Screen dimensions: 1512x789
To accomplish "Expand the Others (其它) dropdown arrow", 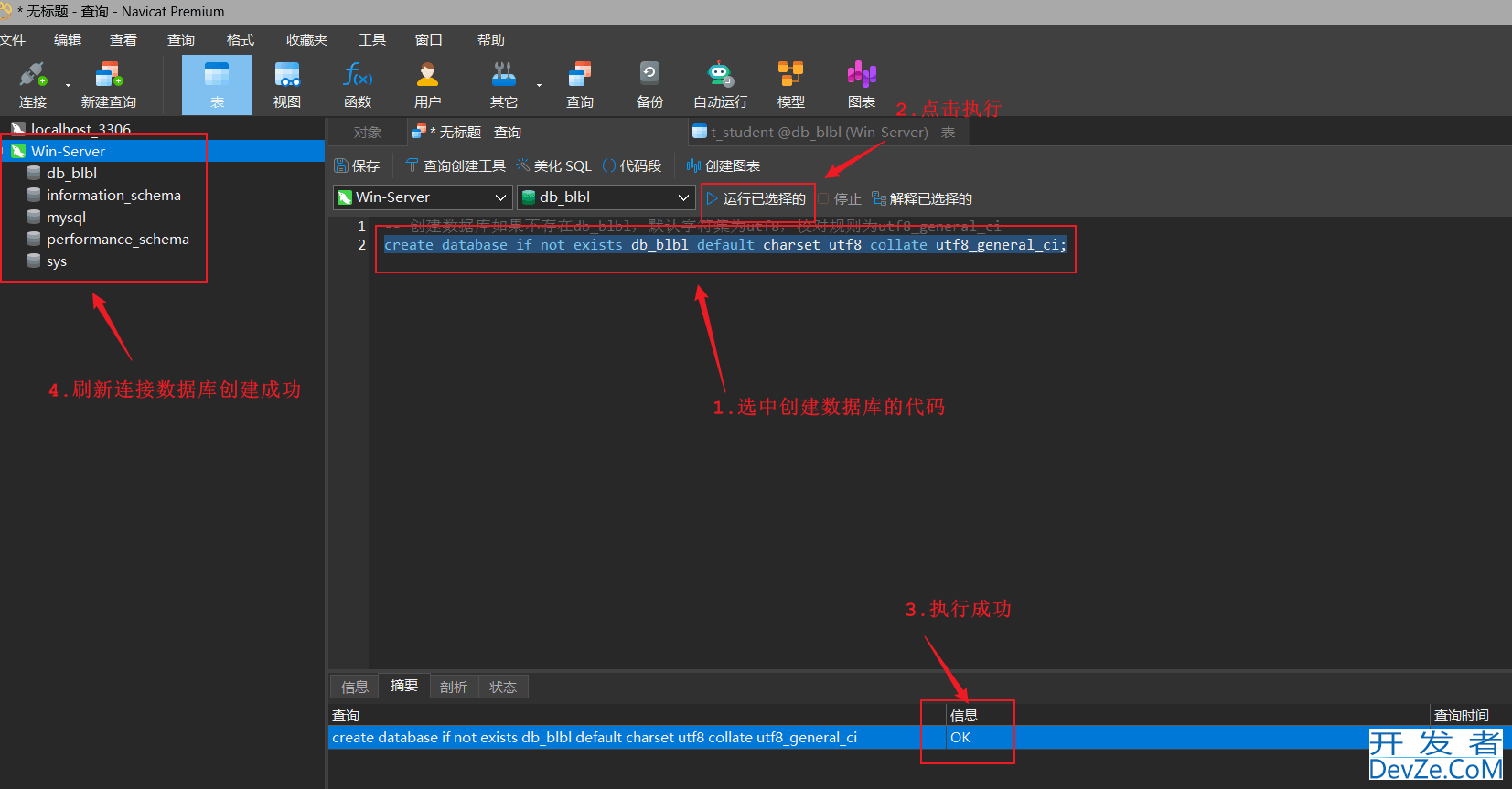I will (539, 86).
